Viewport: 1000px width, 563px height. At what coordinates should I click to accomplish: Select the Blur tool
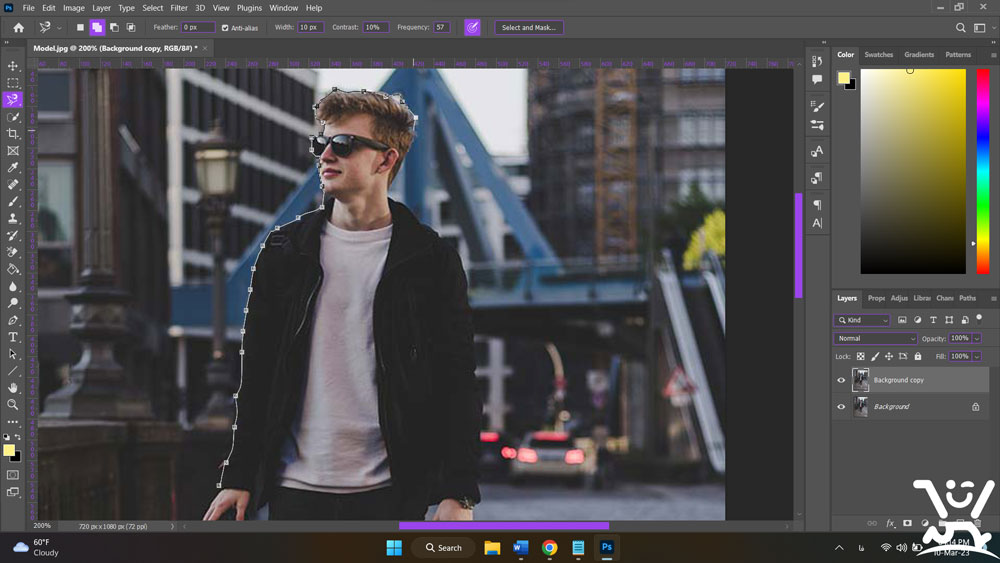[x=13, y=286]
